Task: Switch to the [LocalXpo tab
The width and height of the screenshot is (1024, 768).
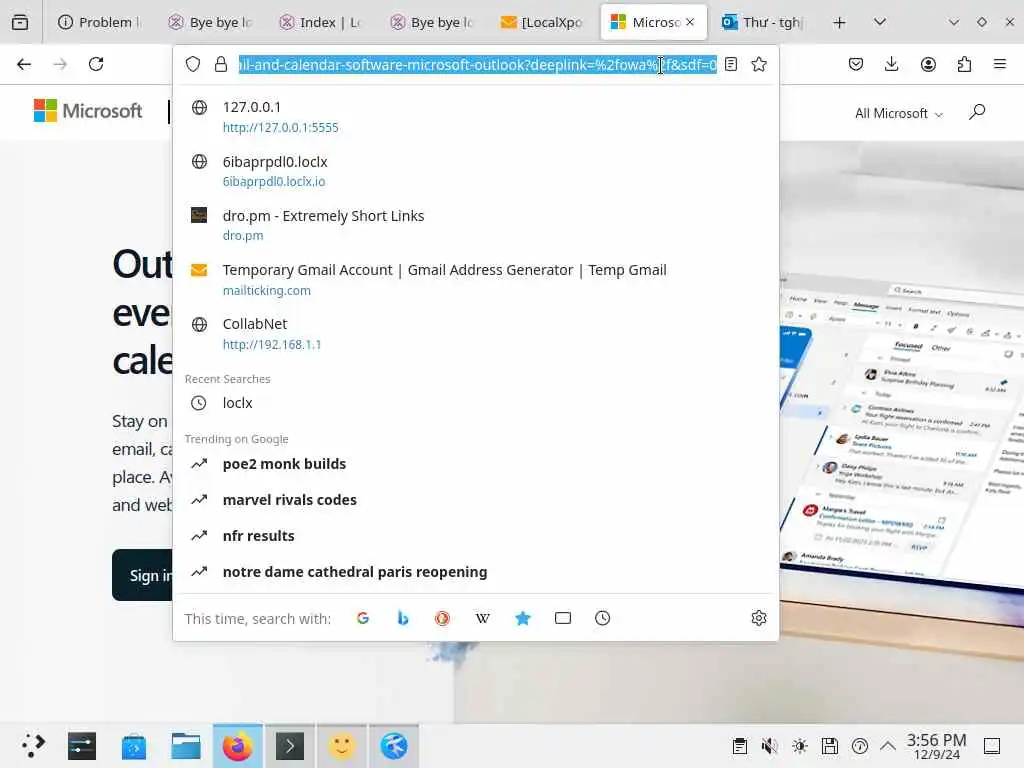Action: pyautogui.click(x=541, y=22)
